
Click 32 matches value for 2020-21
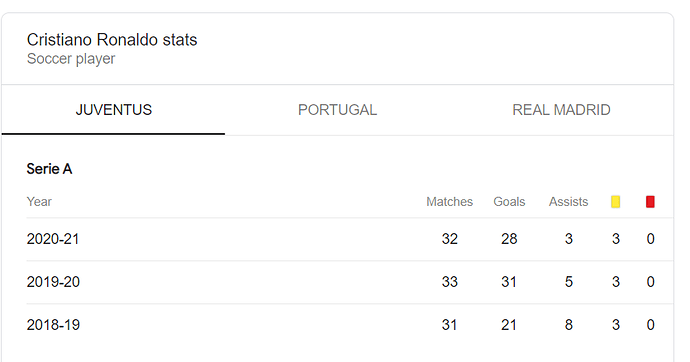pyautogui.click(x=450, y=239)
